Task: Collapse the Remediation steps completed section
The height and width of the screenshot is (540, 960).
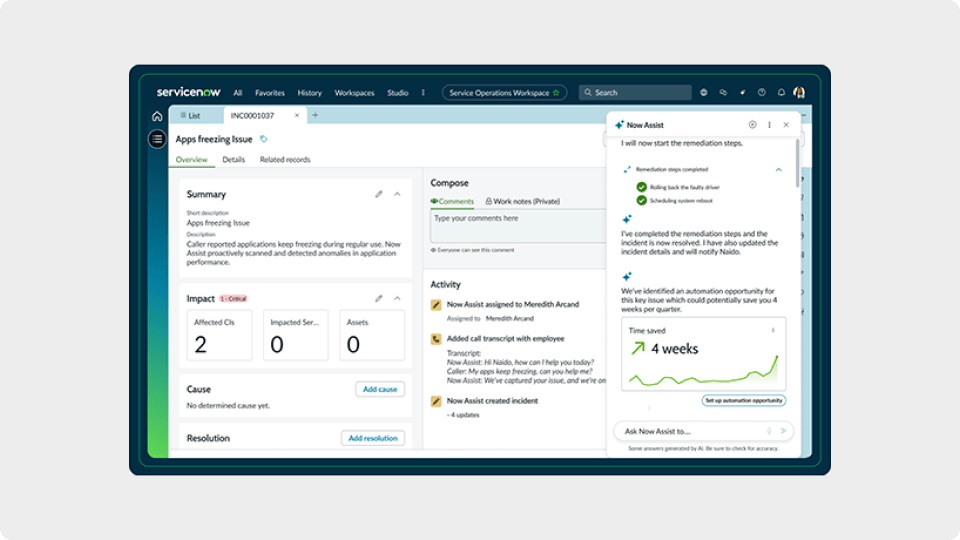Action: [779, 170]
